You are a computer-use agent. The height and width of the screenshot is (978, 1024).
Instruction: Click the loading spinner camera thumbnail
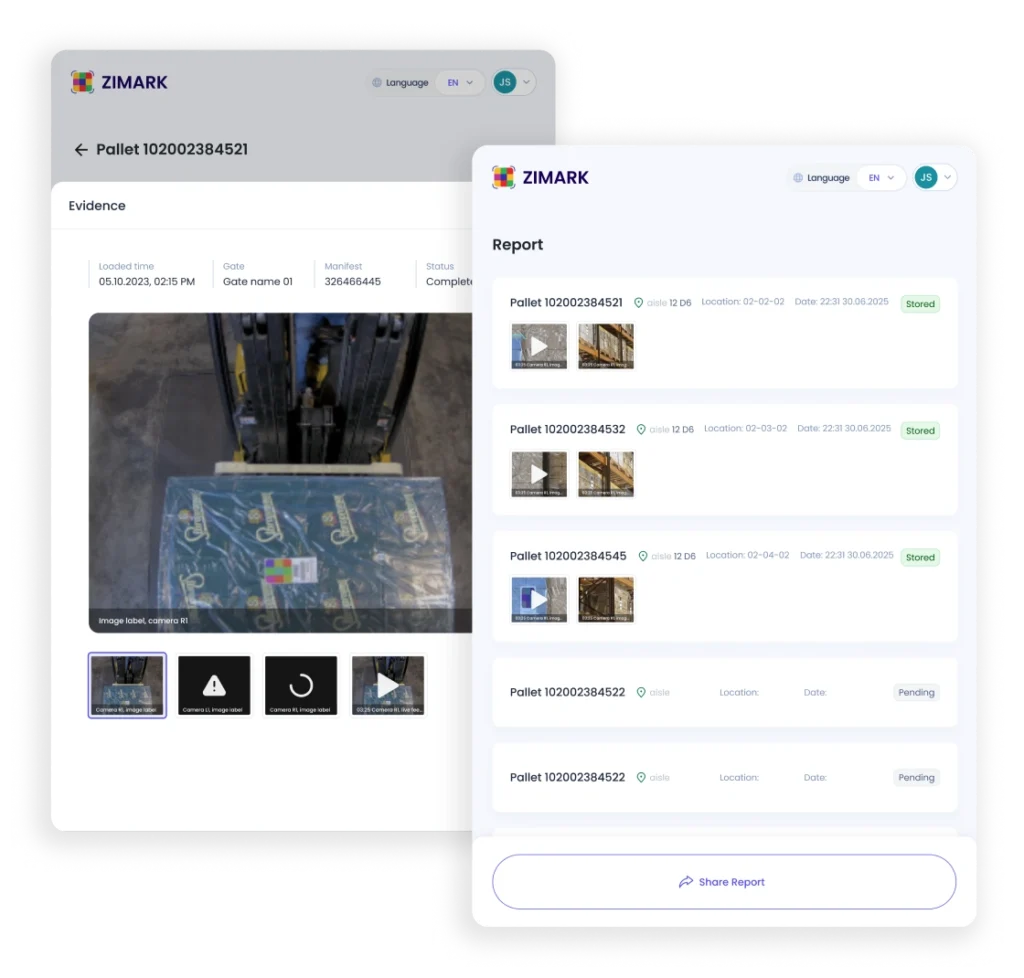point(300,685)
